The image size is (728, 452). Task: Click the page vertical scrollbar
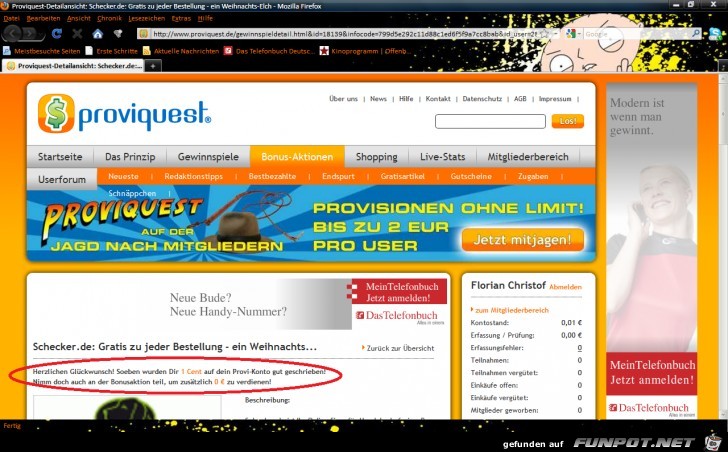[723, 246]
